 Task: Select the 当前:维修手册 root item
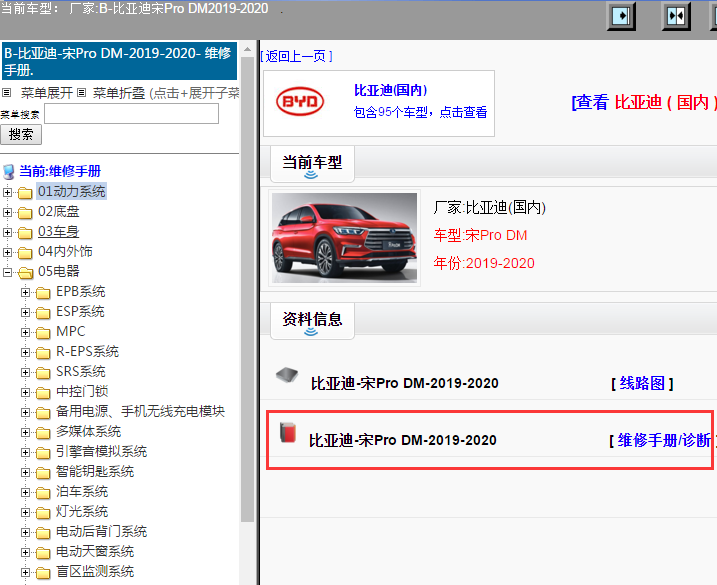[60, 172]
